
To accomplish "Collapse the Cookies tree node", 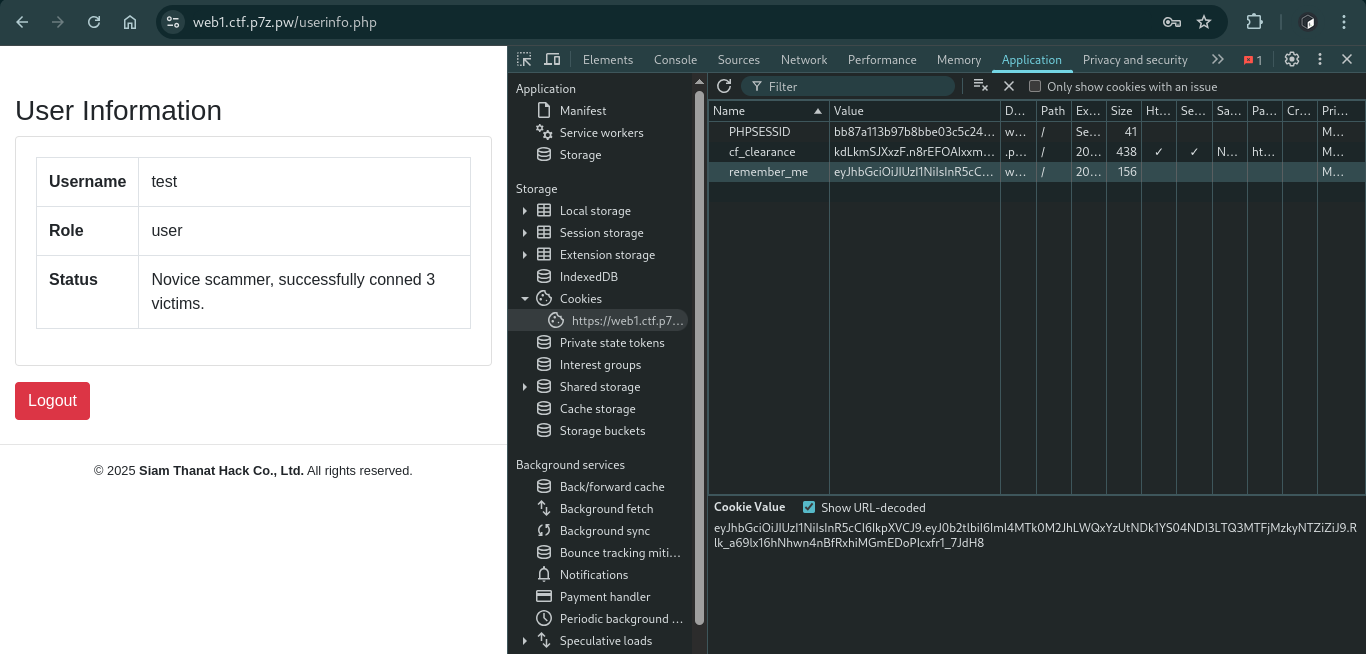I will (524, 299).
